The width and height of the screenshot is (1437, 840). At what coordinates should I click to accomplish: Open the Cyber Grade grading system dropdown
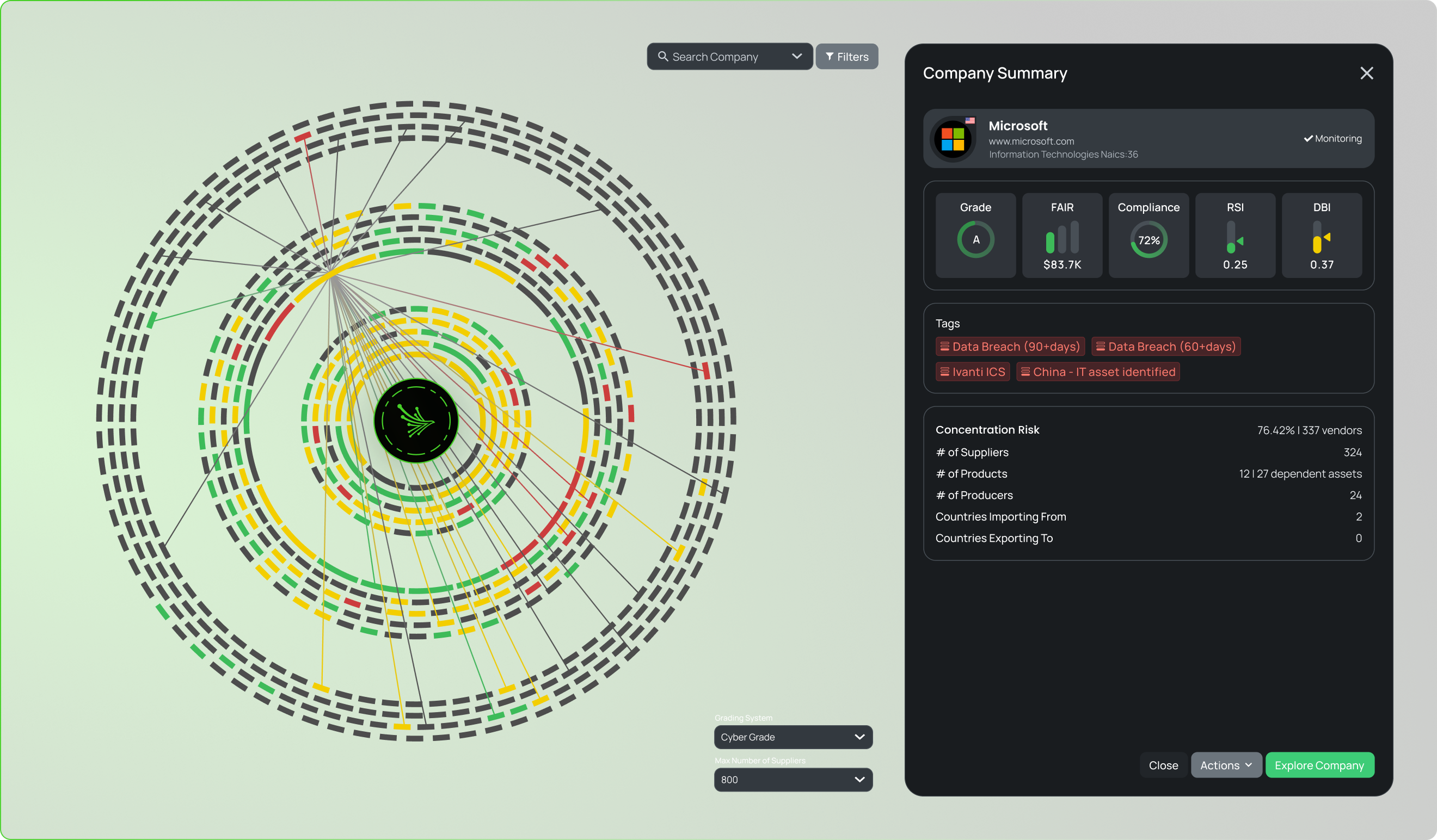pyautogui.click(x=793, y=737)
